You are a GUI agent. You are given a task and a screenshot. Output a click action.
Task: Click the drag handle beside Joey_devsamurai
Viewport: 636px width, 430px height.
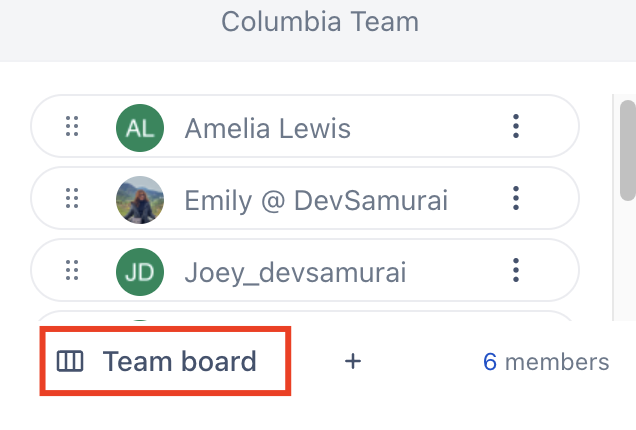(72, 270)
